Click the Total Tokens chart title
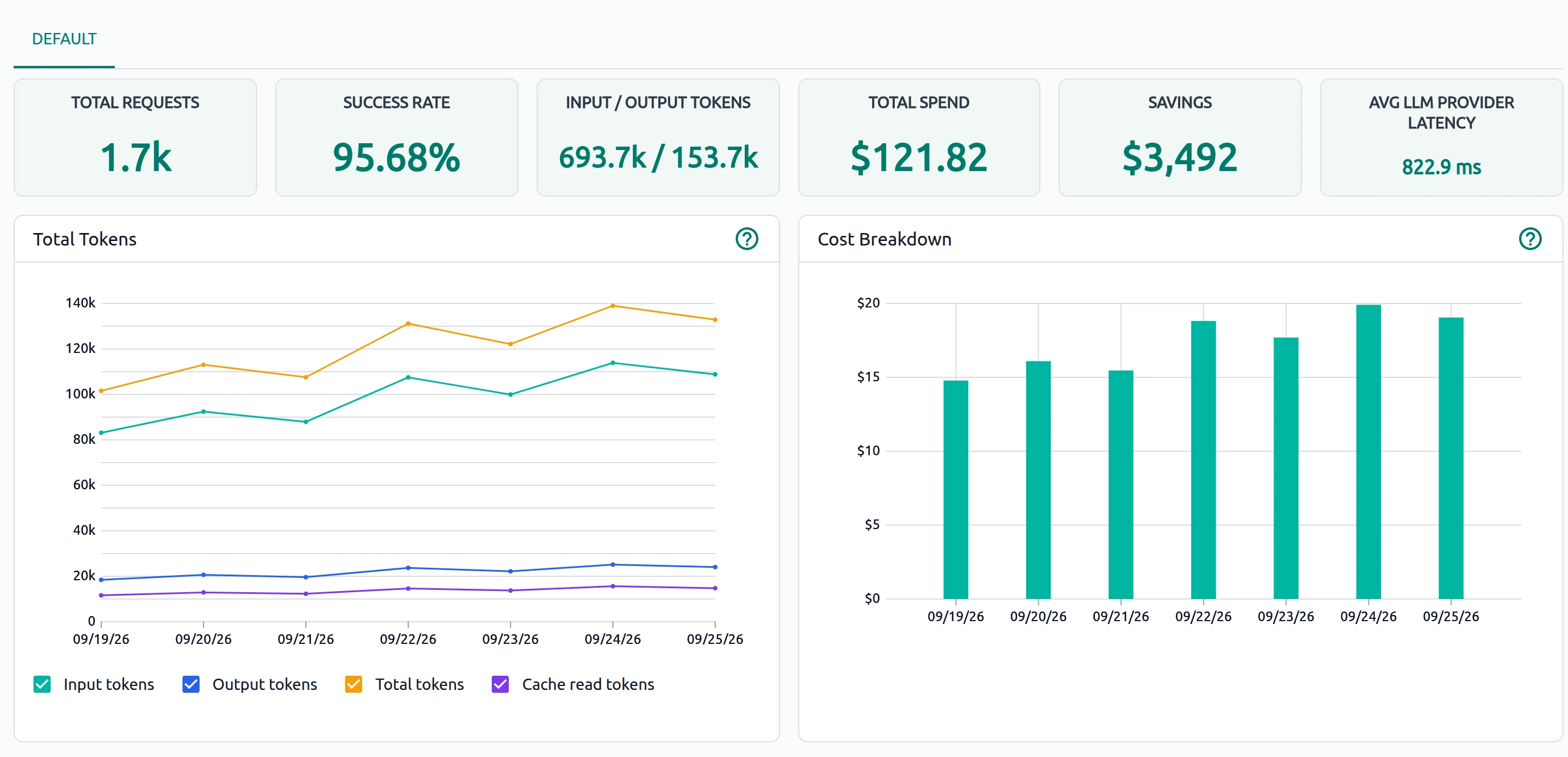This screenshot has width=1568, height=757. click(85, 239)
